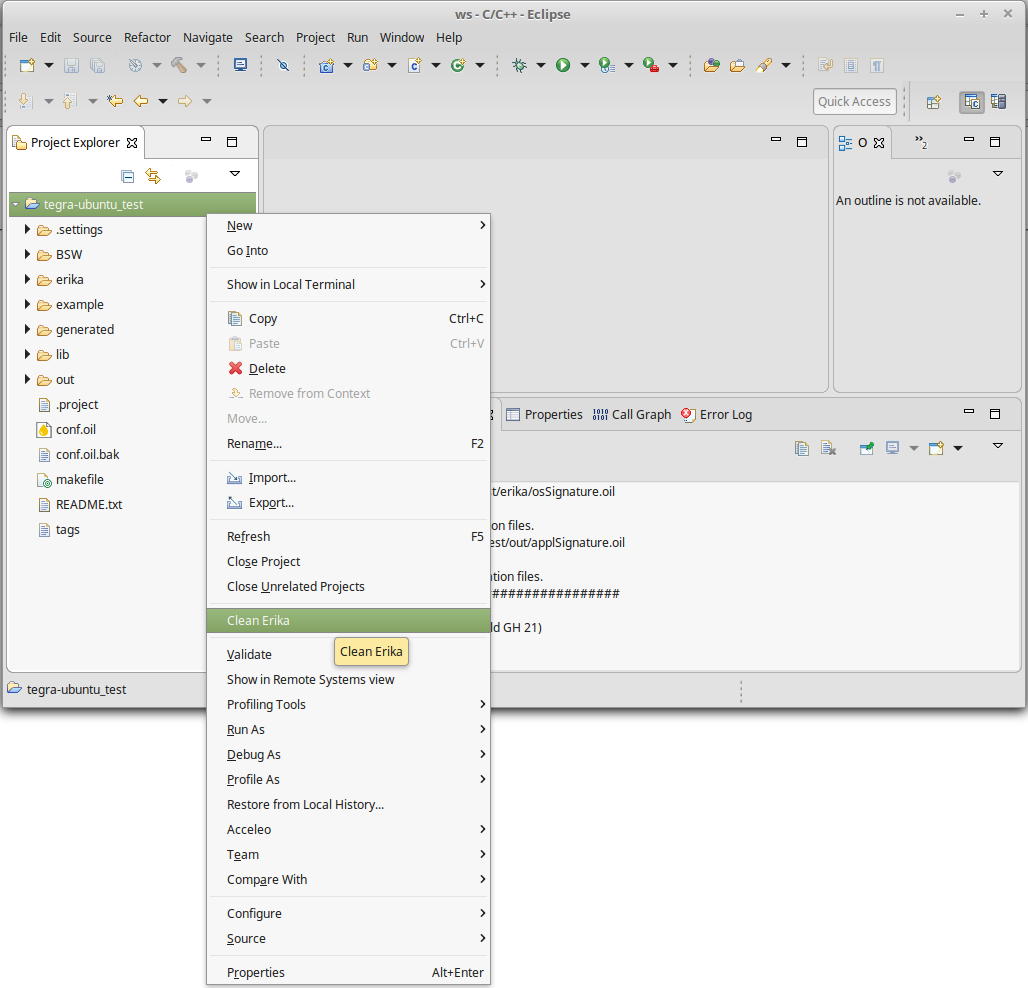Expand the BSW folder
Image resolution: width=1028 pixels, height=988 pixels.
27,254
